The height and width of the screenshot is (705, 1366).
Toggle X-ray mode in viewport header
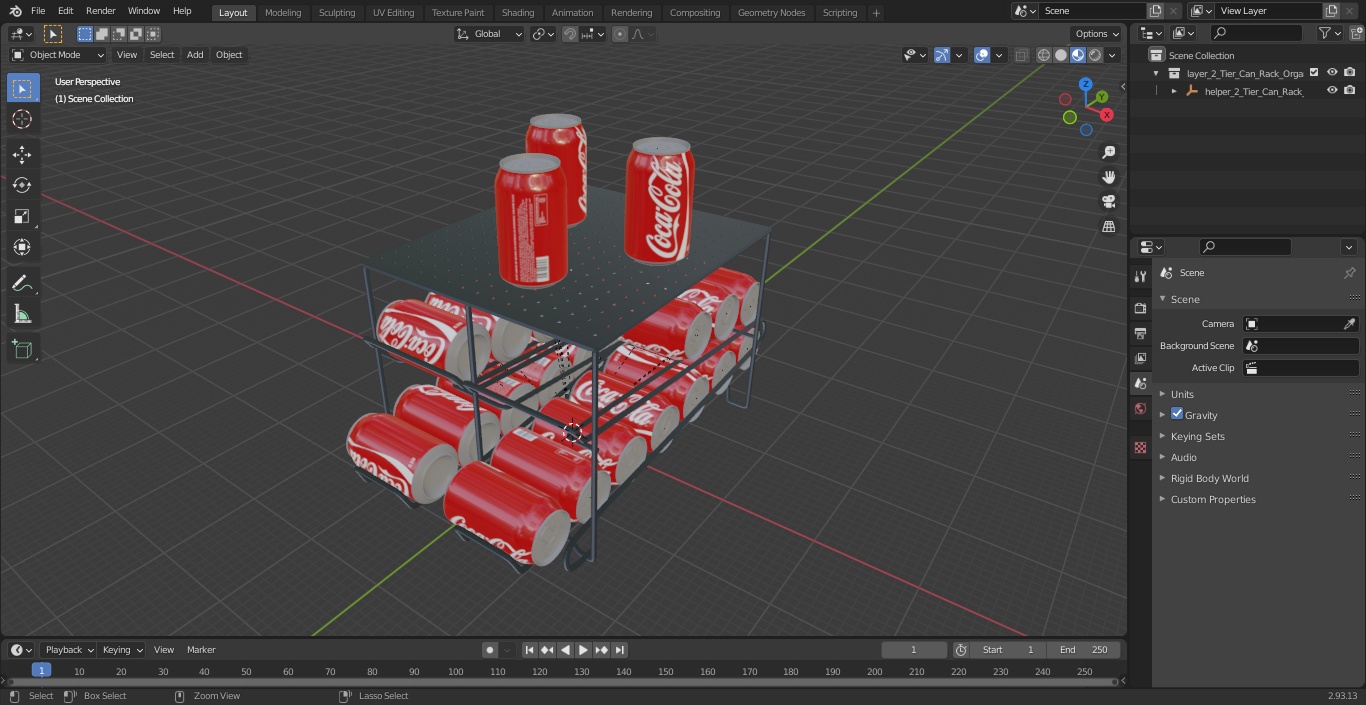point(1021,55)
